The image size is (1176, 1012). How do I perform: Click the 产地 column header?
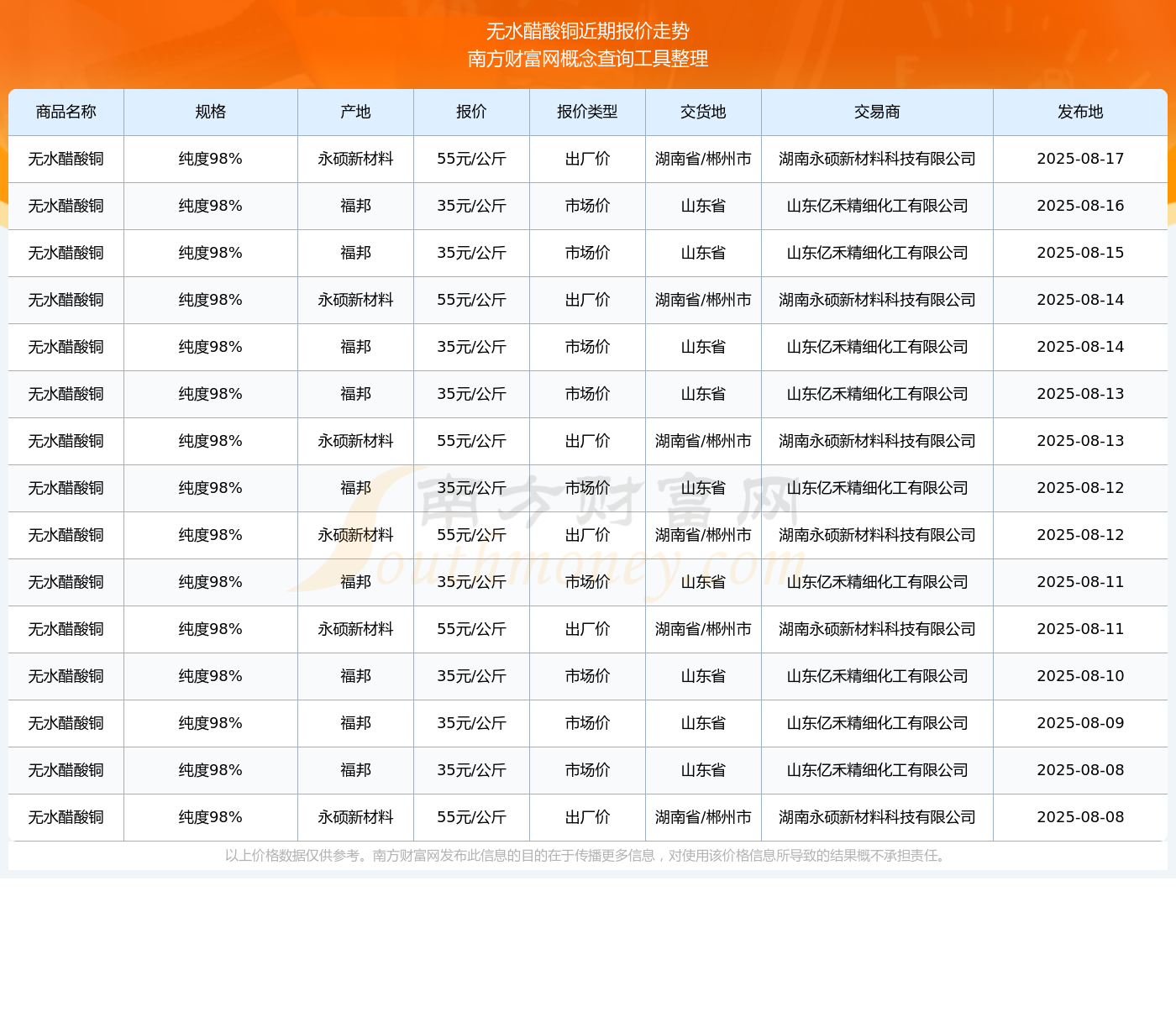(x=355, y=112)
